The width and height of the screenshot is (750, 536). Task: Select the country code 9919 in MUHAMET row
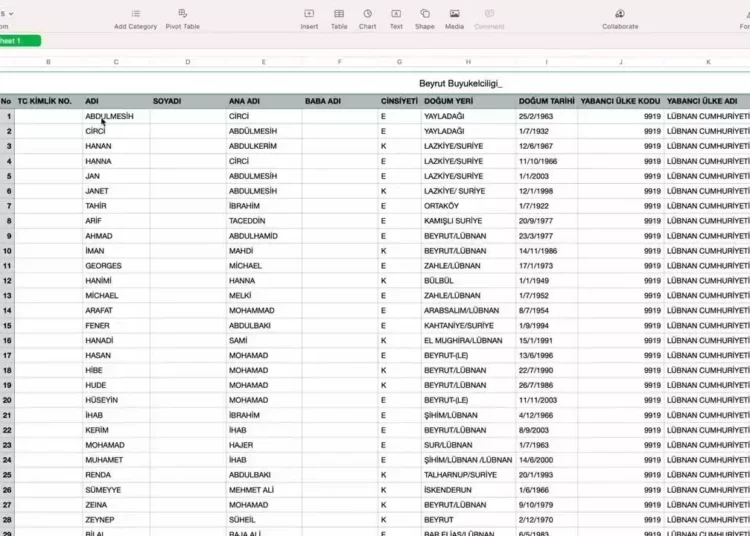tap(620, 459)
